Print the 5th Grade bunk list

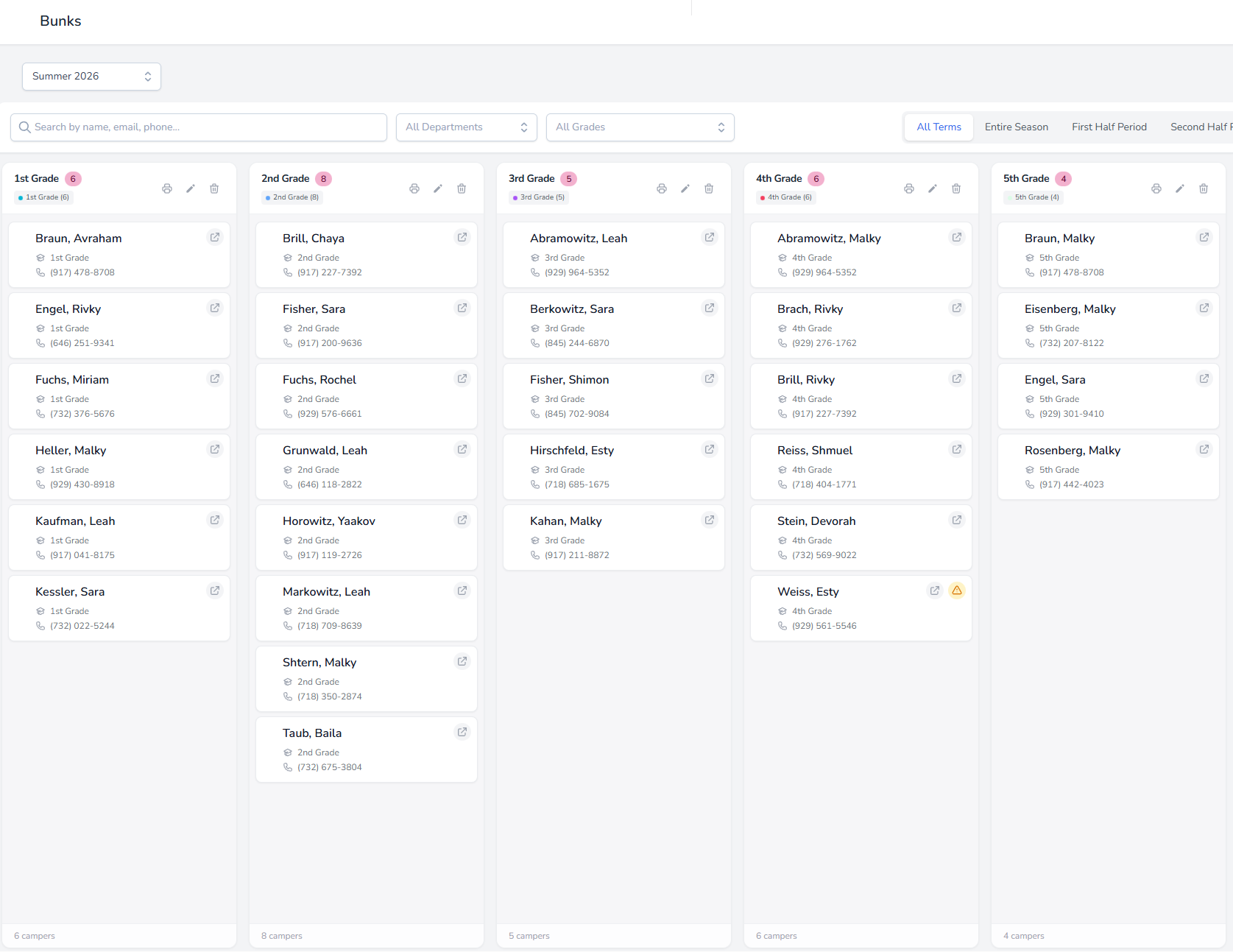tap(1156, 188)
